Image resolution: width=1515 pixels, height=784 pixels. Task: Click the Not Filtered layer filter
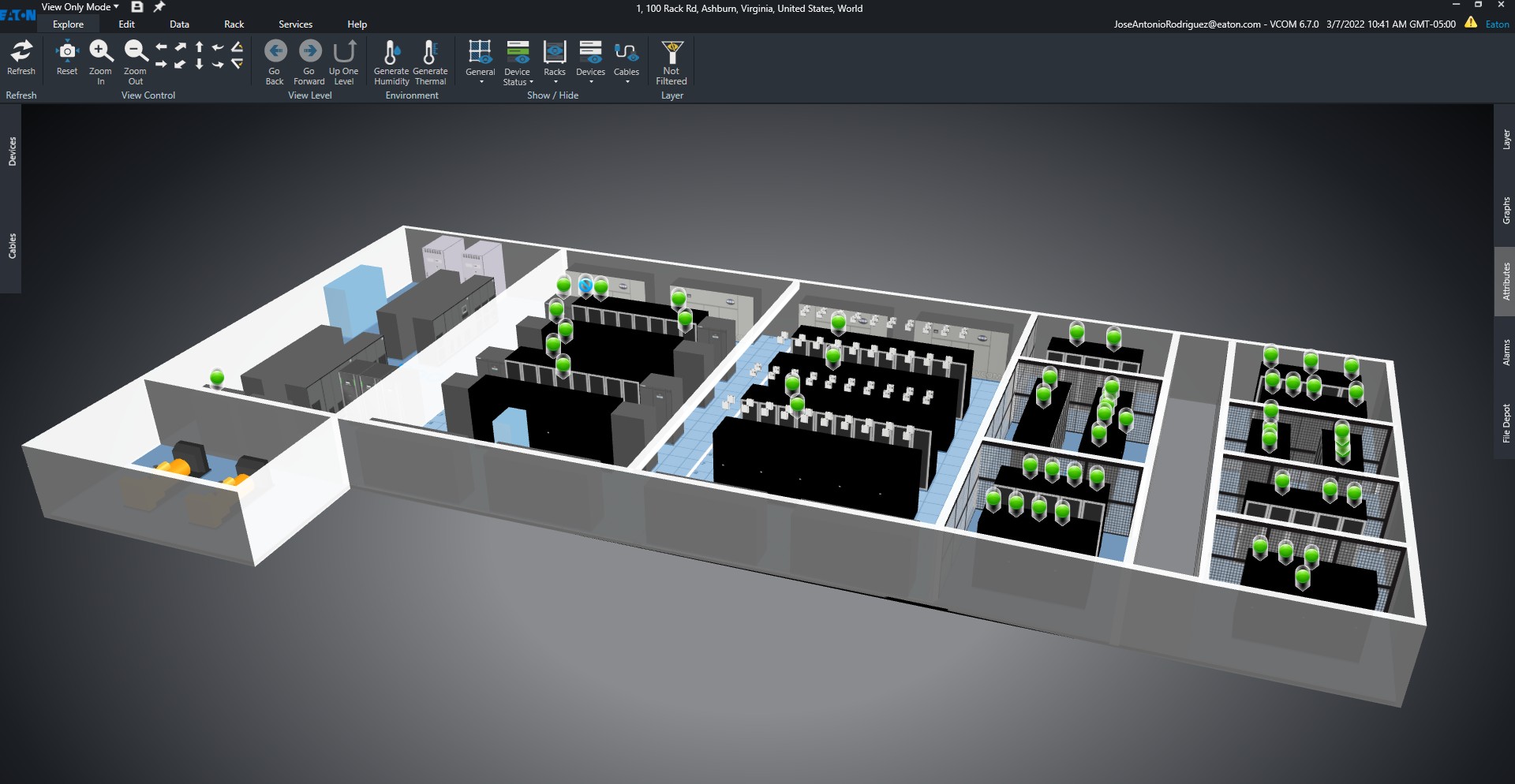click(x=671, y=54)
